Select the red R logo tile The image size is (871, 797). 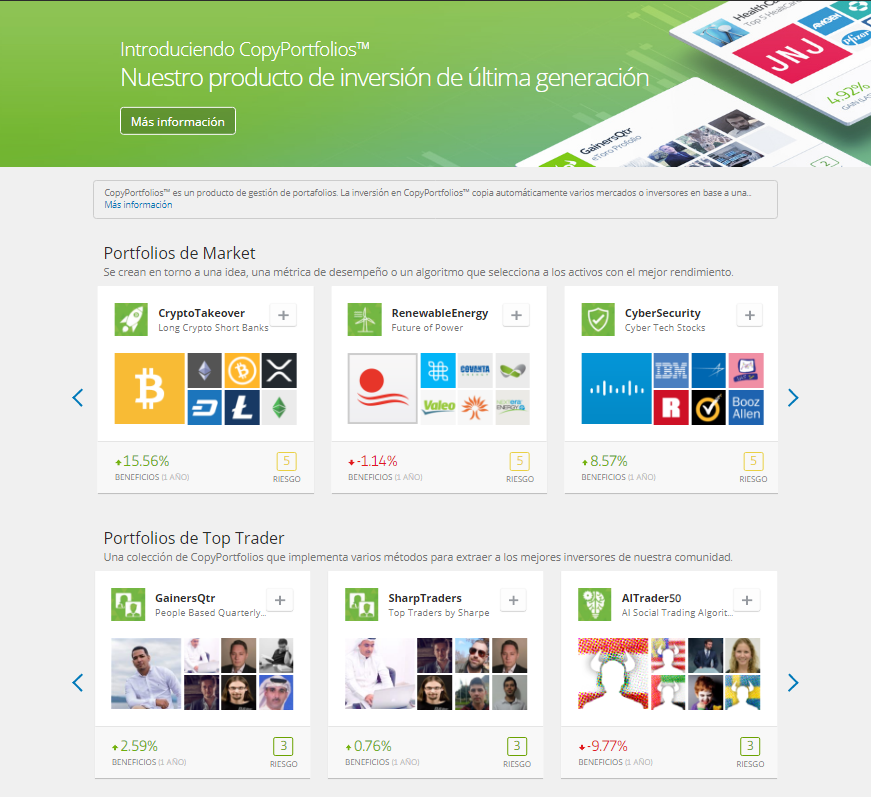(x=671, y=408)
